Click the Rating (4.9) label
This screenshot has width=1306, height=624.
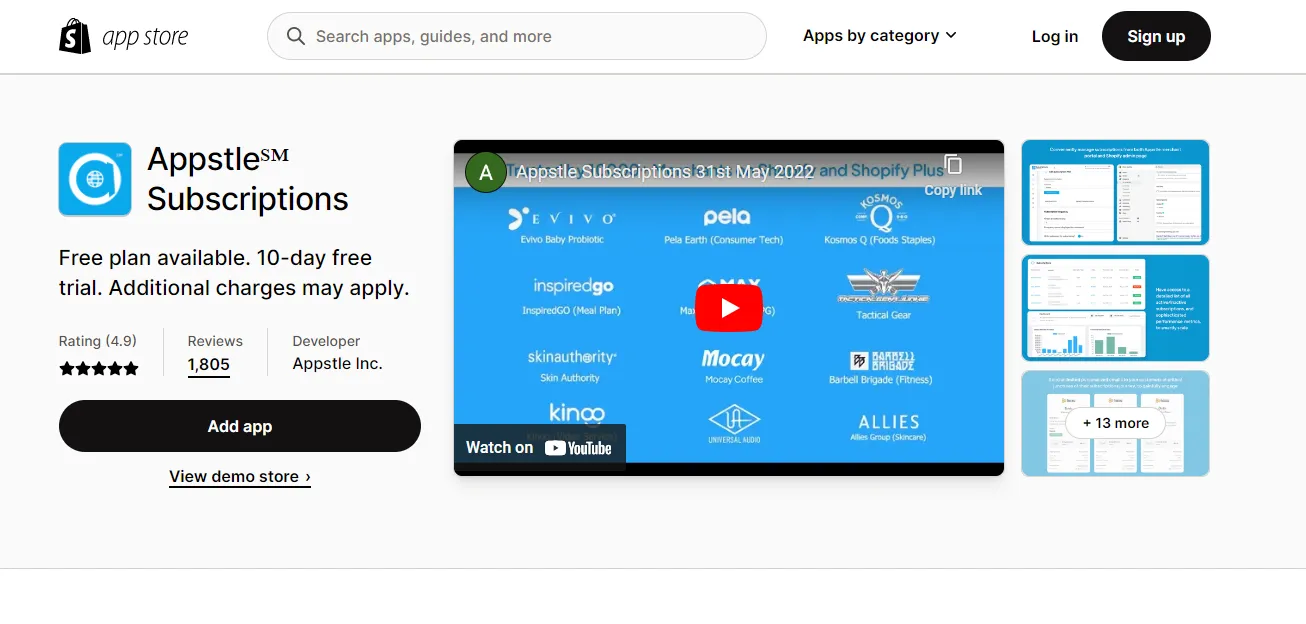point(98,341)
